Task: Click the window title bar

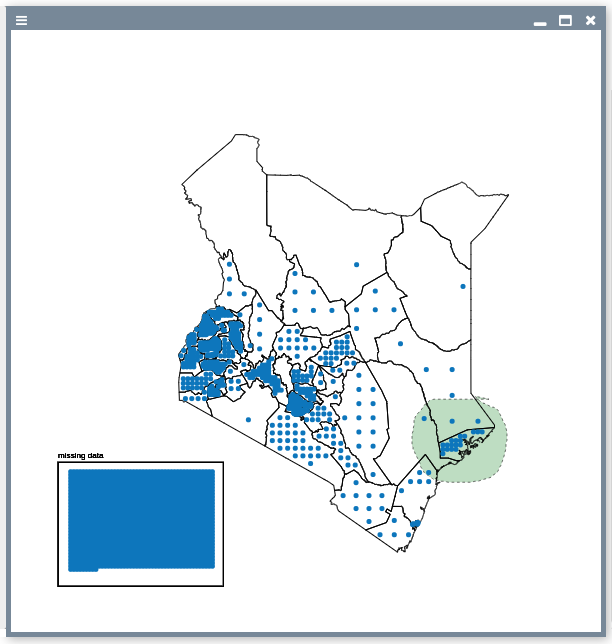Action: click(x=300, y=20)
